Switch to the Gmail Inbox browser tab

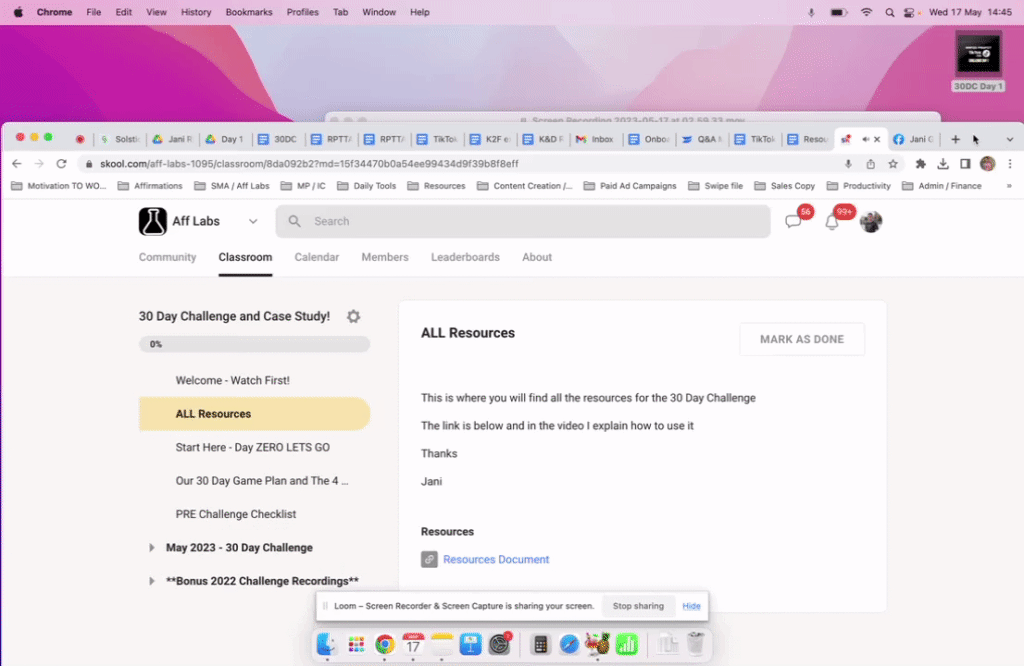596,139
